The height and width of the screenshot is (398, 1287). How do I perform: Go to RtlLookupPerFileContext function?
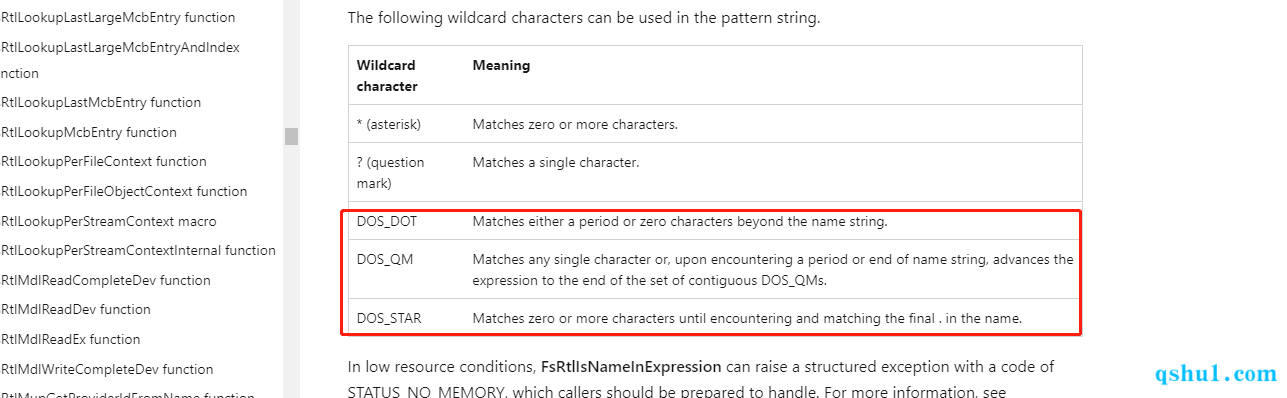point(103,162)
